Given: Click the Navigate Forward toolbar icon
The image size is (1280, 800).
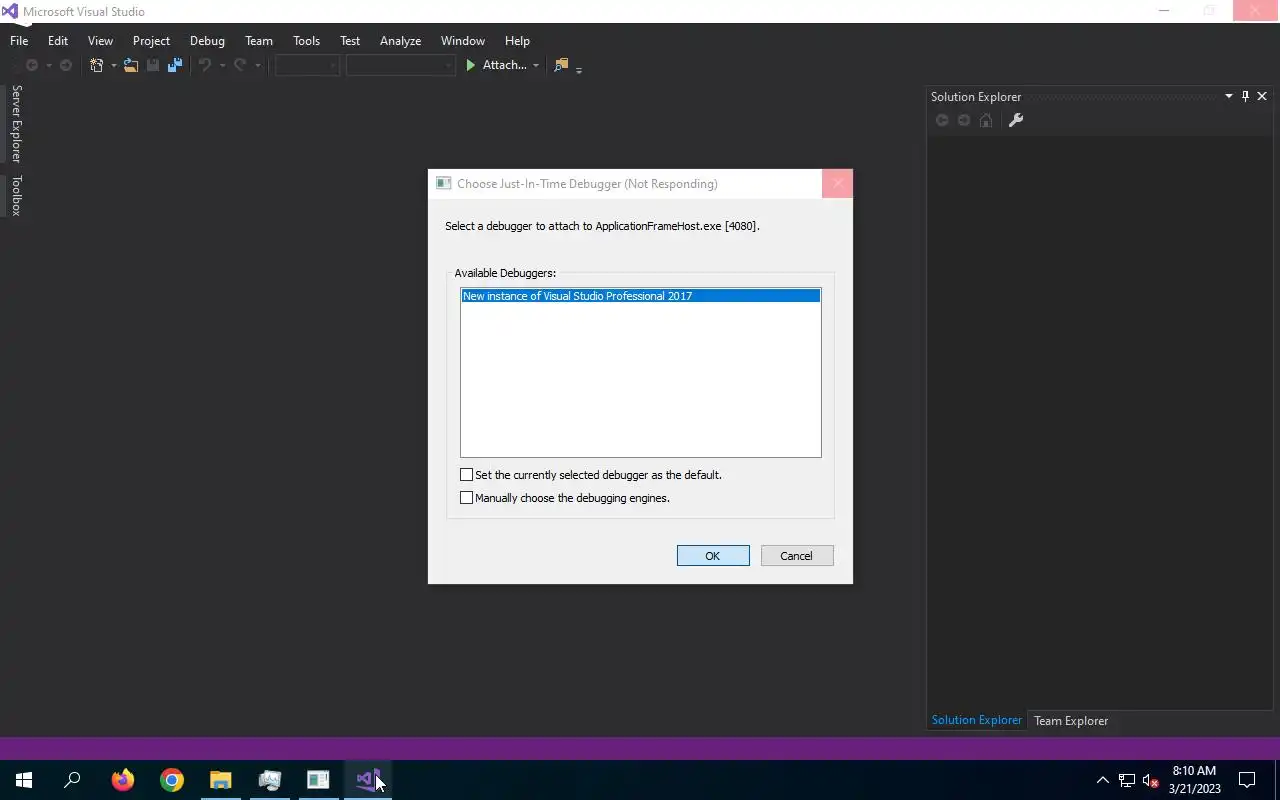Looking at the screenshot, I should [66, 65].
